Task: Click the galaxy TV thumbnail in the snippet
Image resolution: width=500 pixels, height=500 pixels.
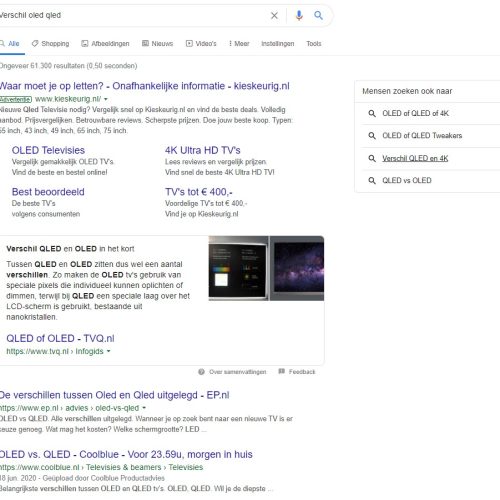Action: pyautogui.click(x=297, y=268)
